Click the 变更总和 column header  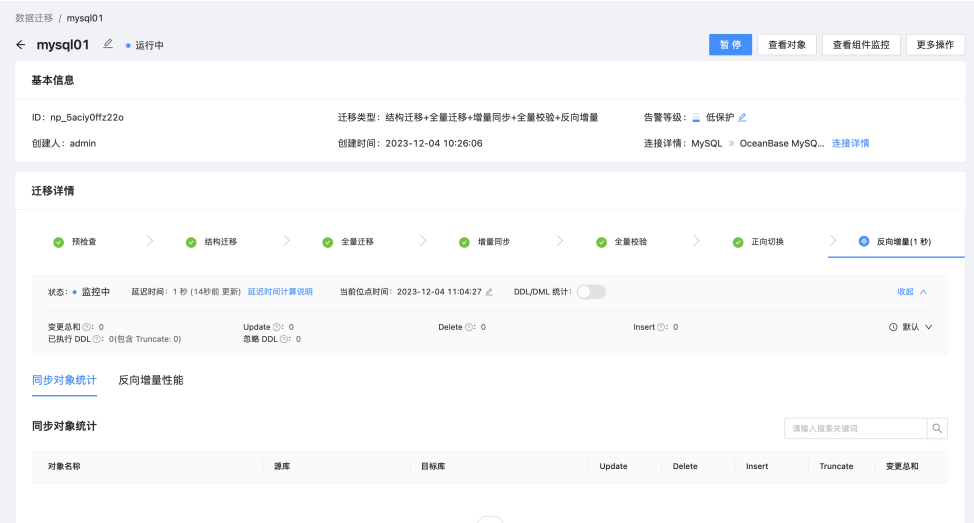(902, 466)
